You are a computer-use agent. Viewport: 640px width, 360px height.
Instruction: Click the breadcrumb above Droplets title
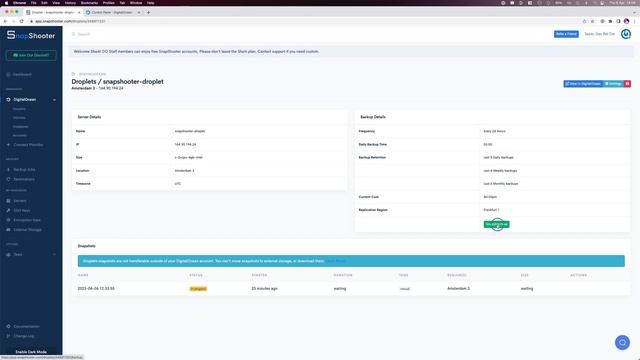[x=92, y=74]
